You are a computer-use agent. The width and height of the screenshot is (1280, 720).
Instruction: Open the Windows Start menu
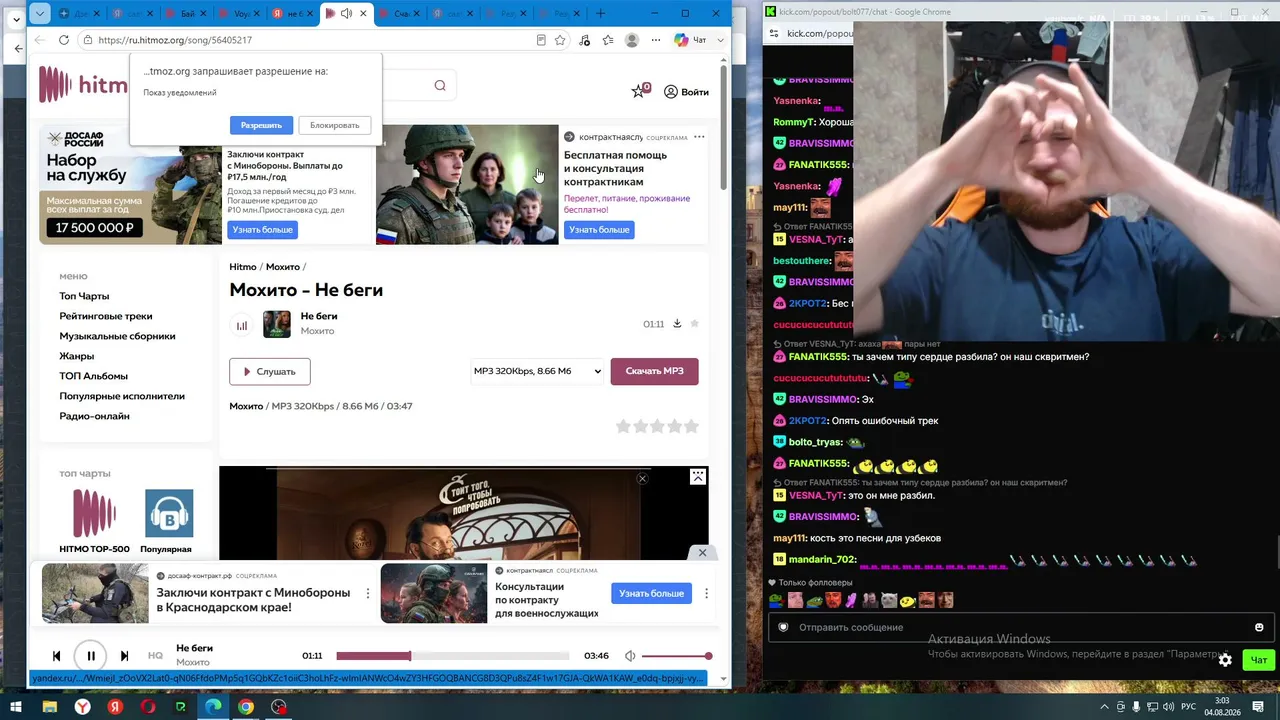click(16, 707)
